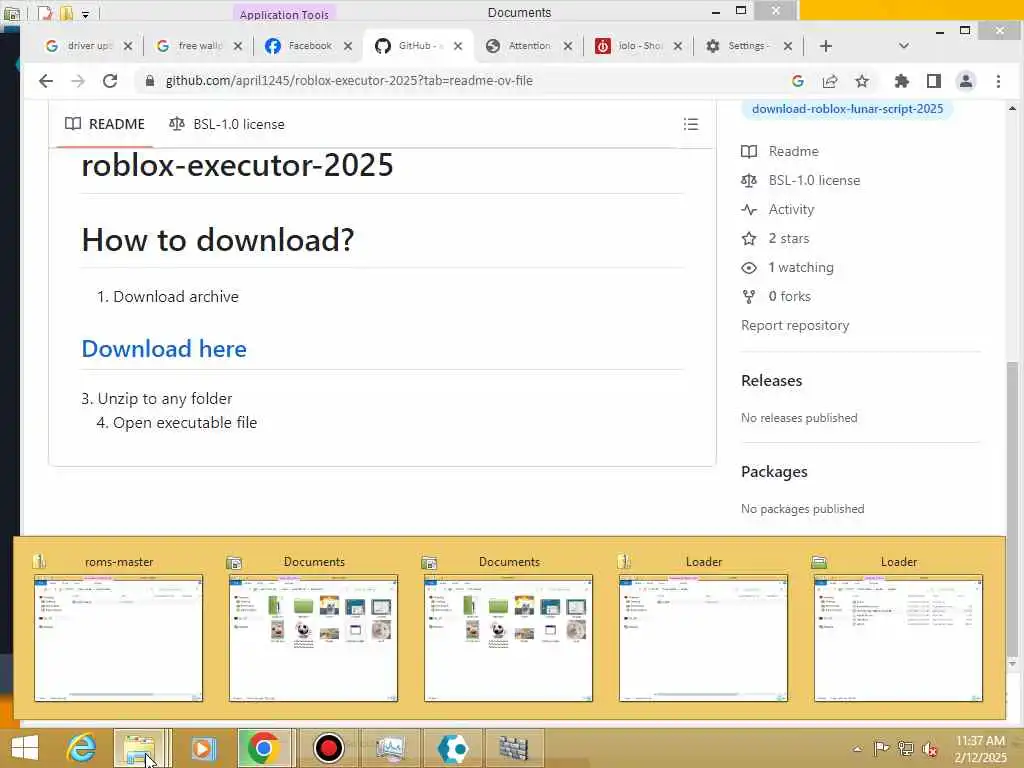This screenshot has width=1024, height=768.
Task: Click the Chrome taskbar icon
Action: 264,748
